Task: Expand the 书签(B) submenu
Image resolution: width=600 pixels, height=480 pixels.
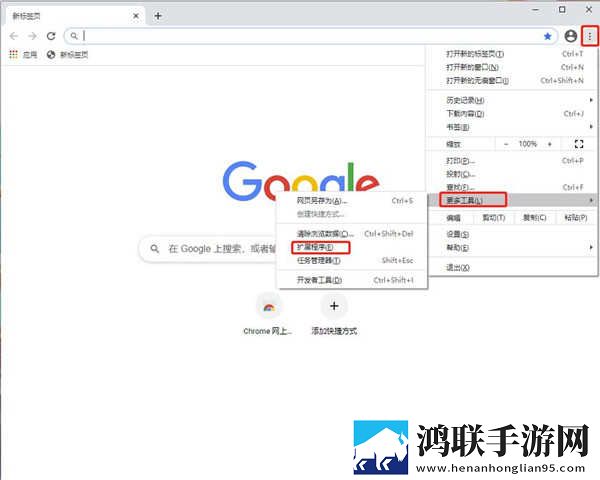Action: coord(512,127)
